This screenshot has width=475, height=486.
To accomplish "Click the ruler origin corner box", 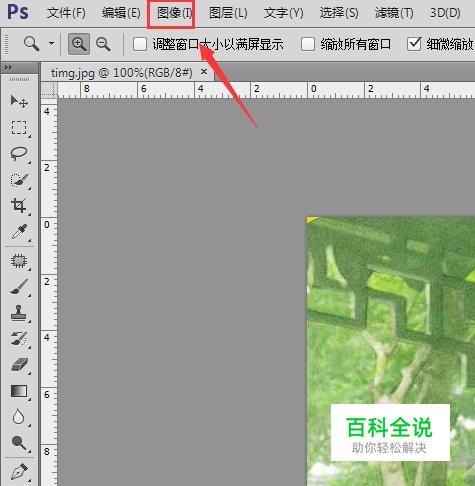I will coord(49,90).
